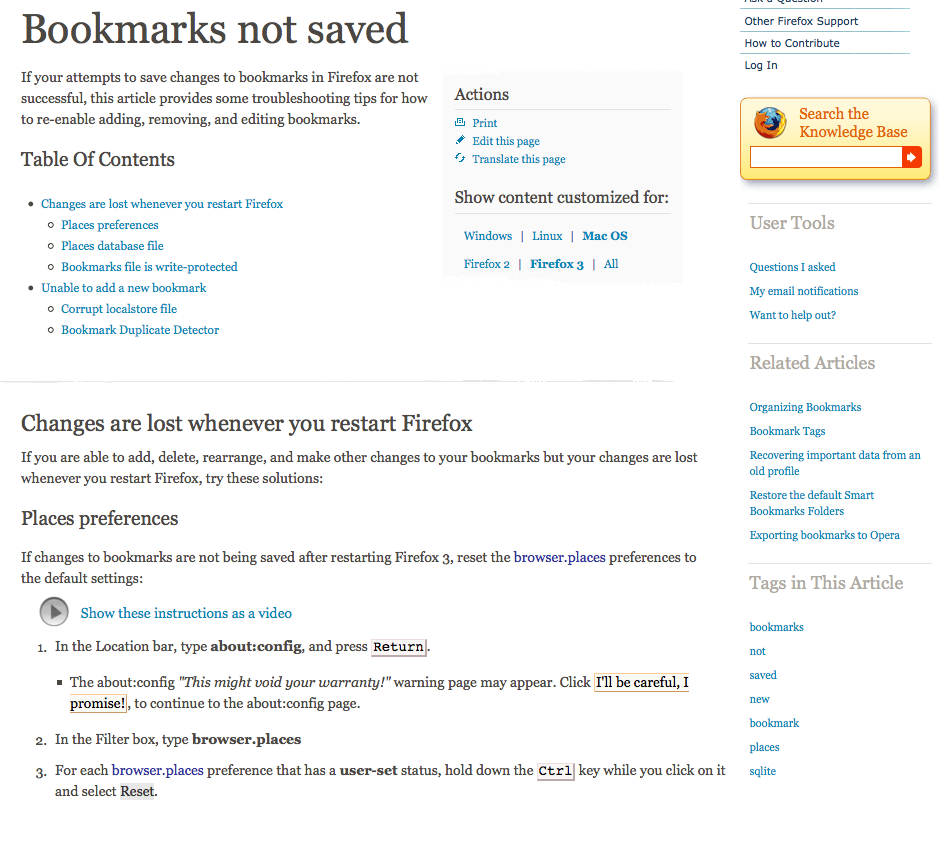This screenshot has width=939, height=850.
Task: Show content customized for Windows
Action: point(488,236)
